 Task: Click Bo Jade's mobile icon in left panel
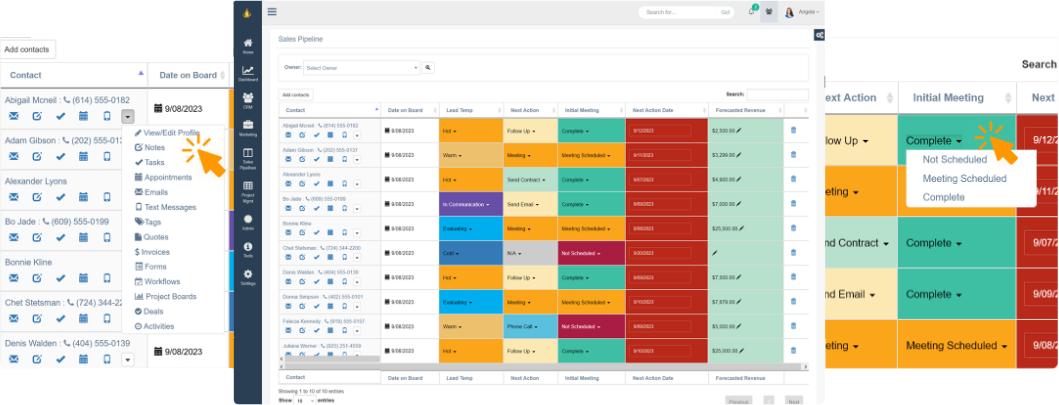(107, 238)
